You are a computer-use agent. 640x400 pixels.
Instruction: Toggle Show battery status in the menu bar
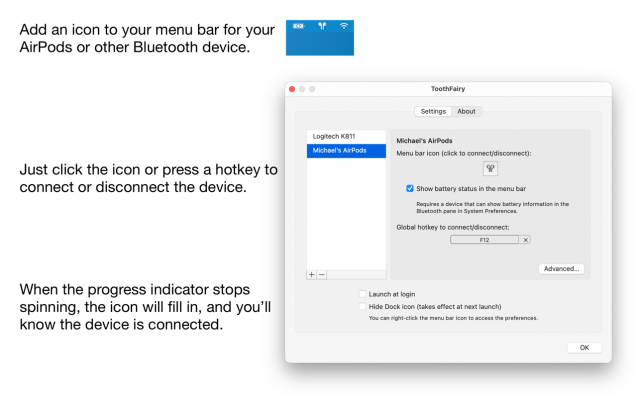(410, 188)
